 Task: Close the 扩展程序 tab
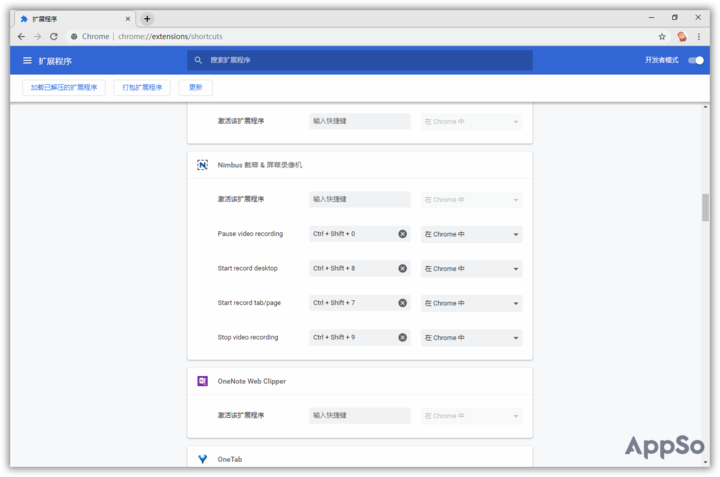click(x=128, y=19)
